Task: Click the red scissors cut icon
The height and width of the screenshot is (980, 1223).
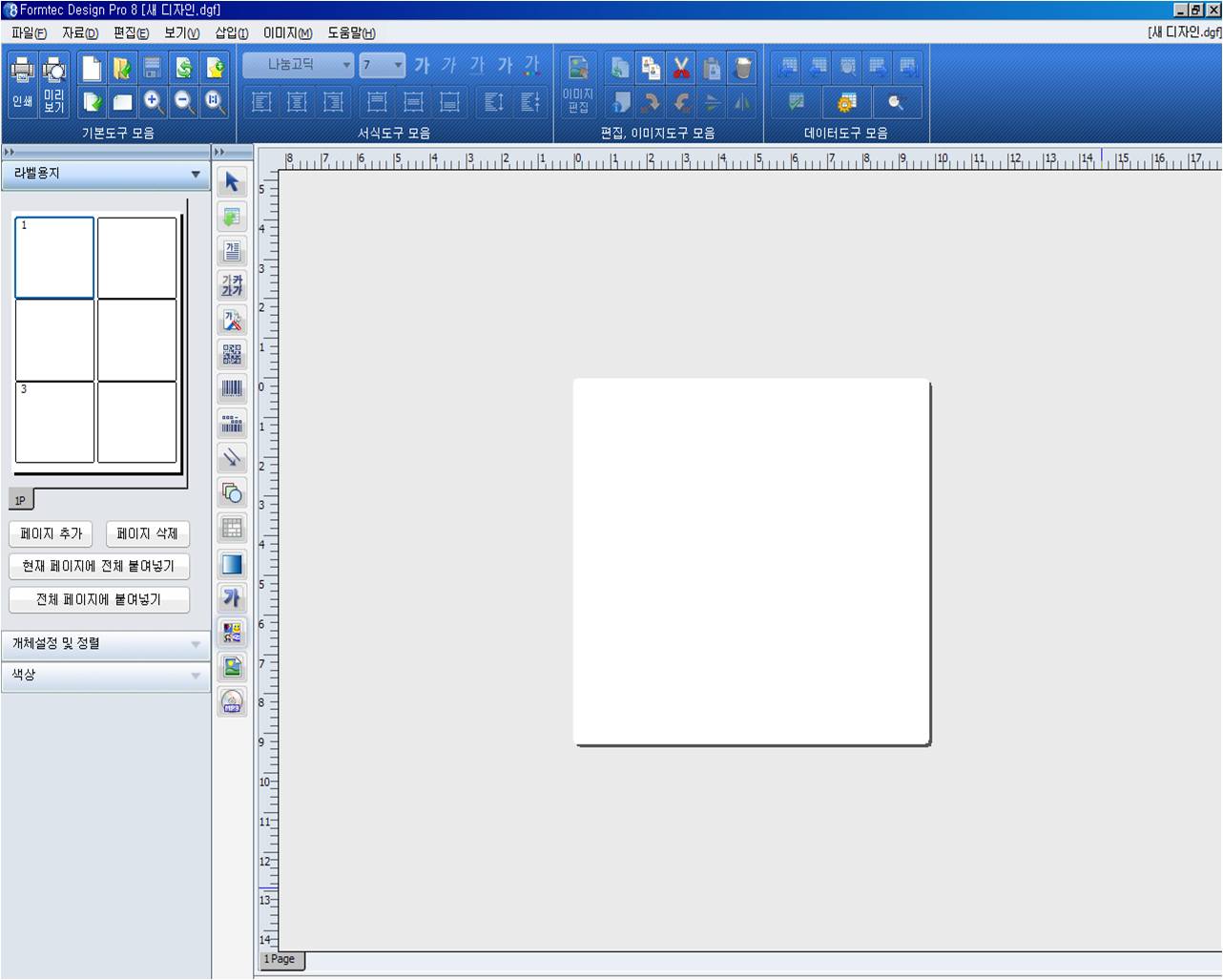Action: click(681, 68)
